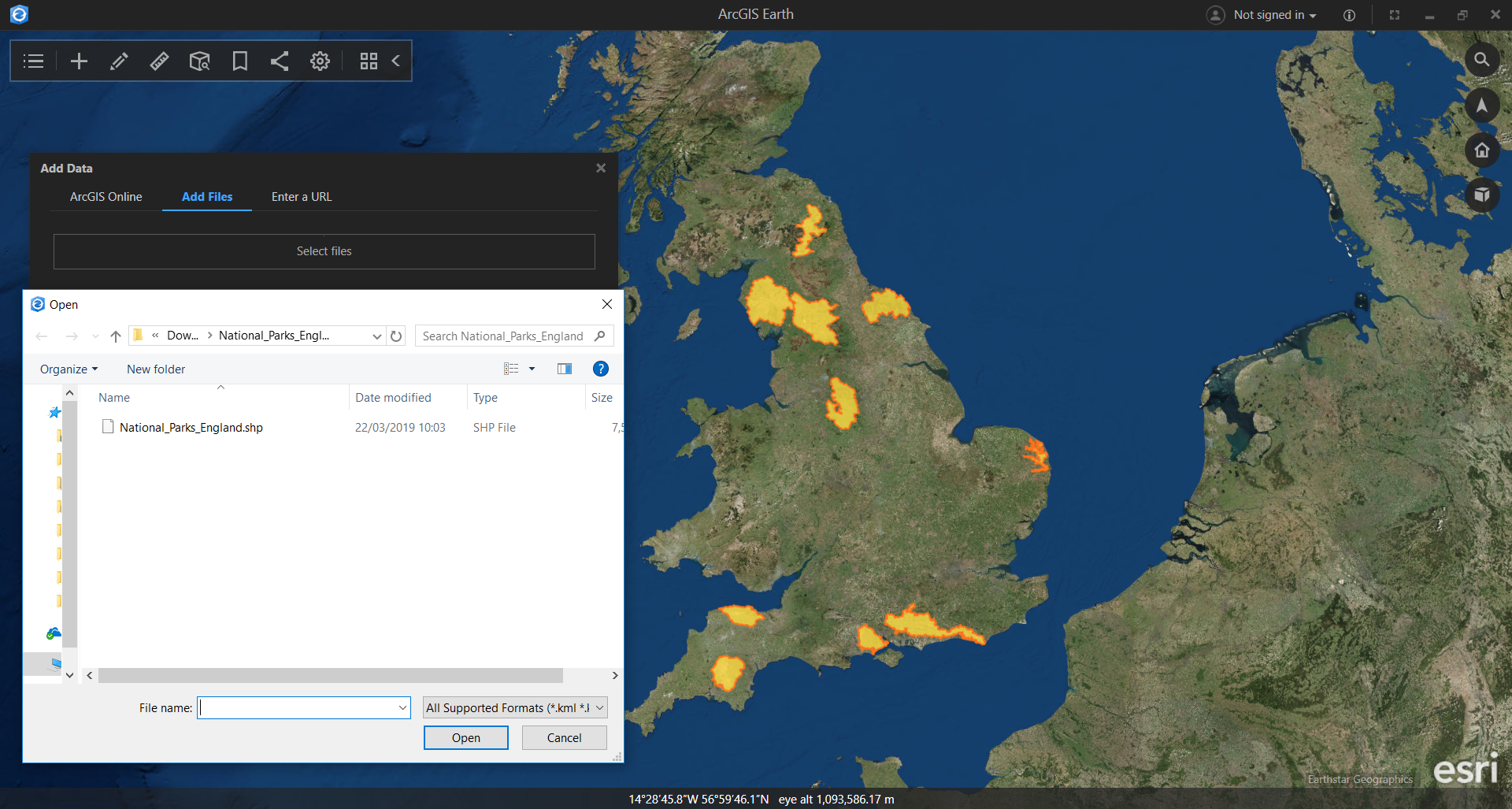Sort by the Name column header
Screen dimensions: 1512x809
114,398
